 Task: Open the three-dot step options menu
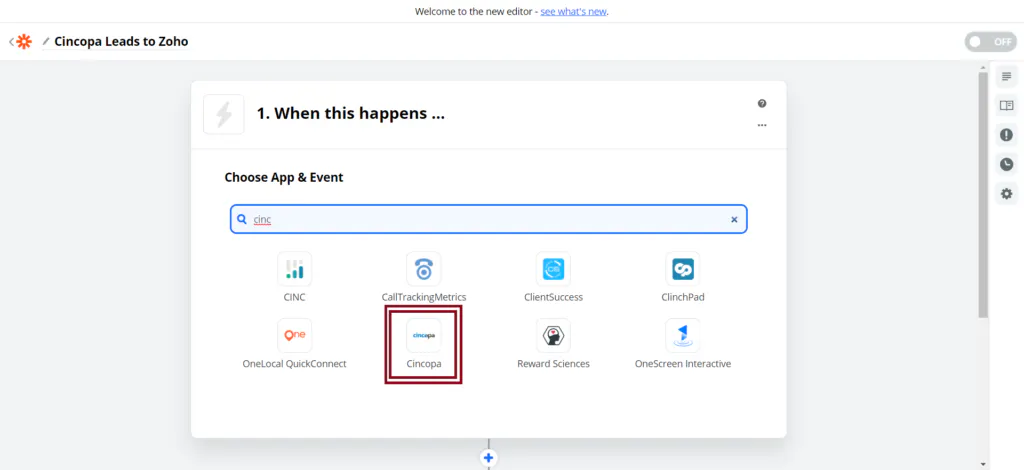pos(761,125)
